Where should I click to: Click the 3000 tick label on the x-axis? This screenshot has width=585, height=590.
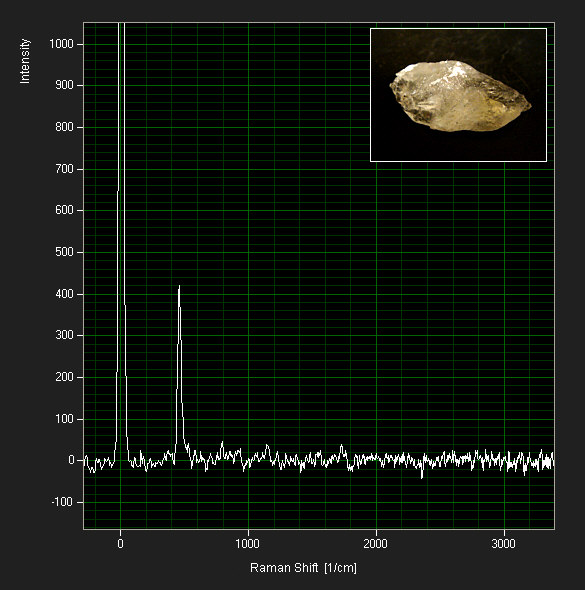tap(503, 544)
